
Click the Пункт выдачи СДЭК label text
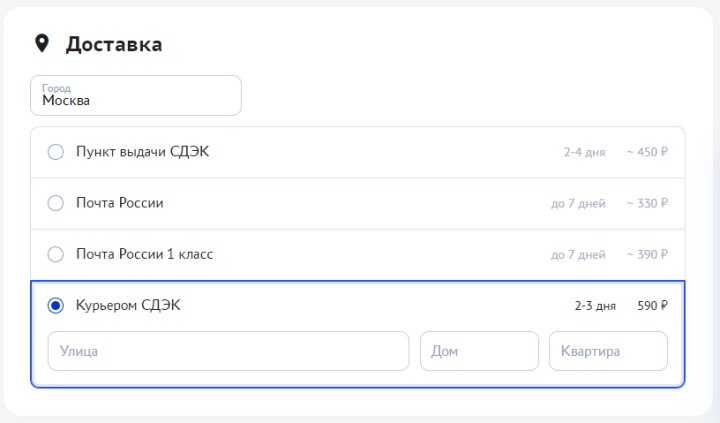pos(142,152)
